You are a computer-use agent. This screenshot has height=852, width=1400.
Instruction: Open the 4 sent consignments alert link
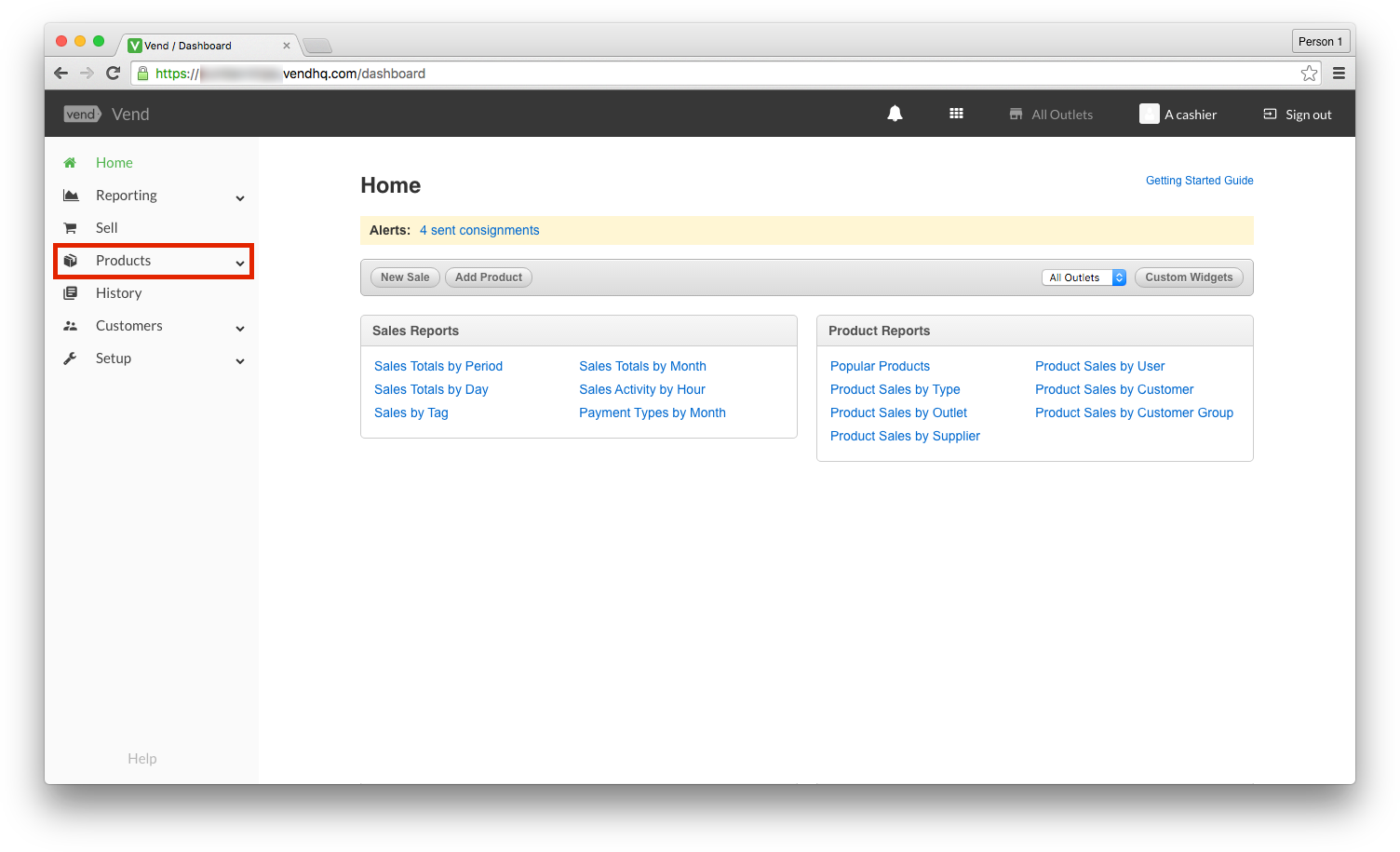479,230
